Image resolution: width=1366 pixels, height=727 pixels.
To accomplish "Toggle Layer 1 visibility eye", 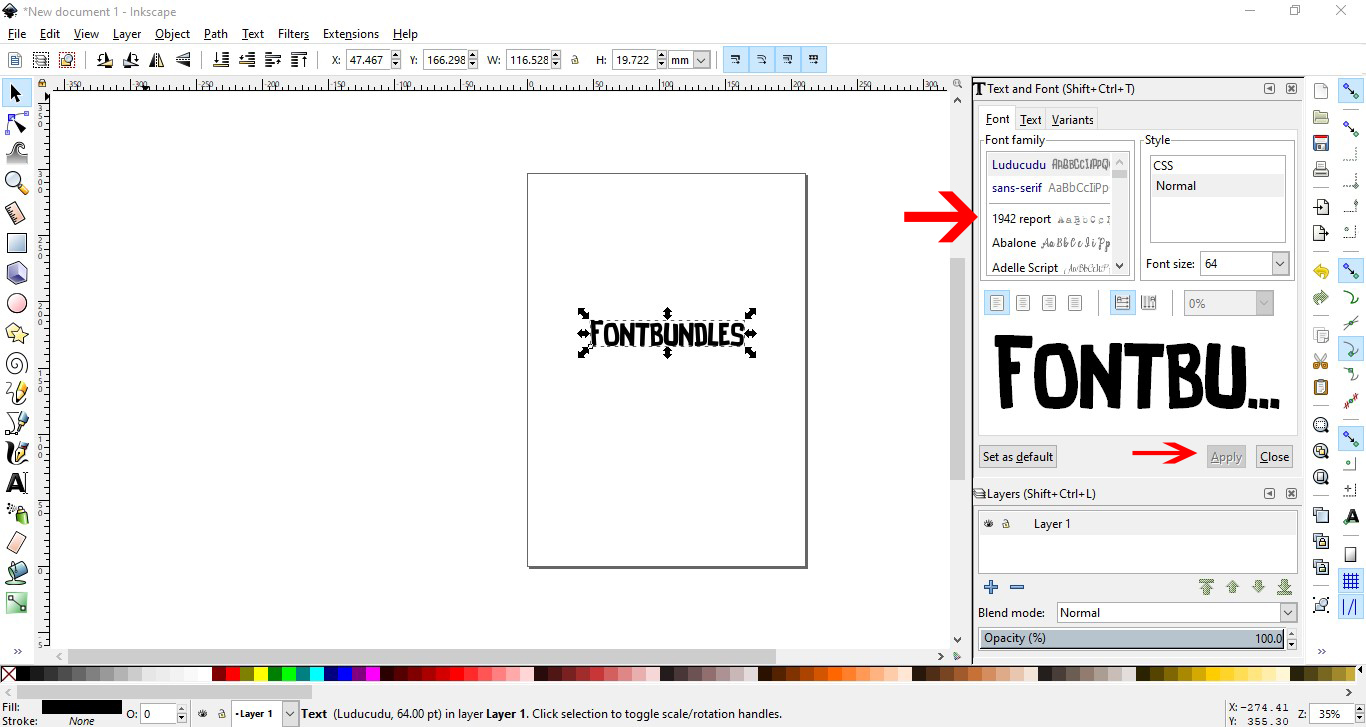I will [x=989, y=523].
